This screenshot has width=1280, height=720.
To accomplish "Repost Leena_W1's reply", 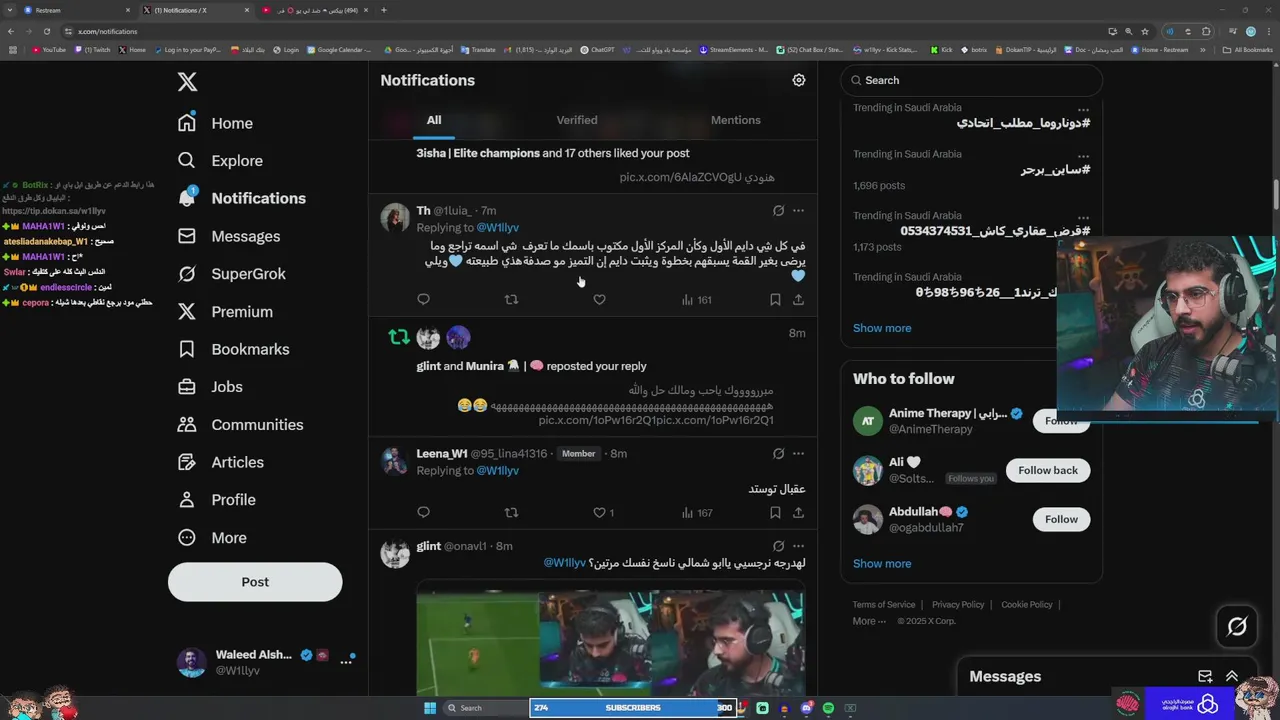I will click(x=511, y=512).
